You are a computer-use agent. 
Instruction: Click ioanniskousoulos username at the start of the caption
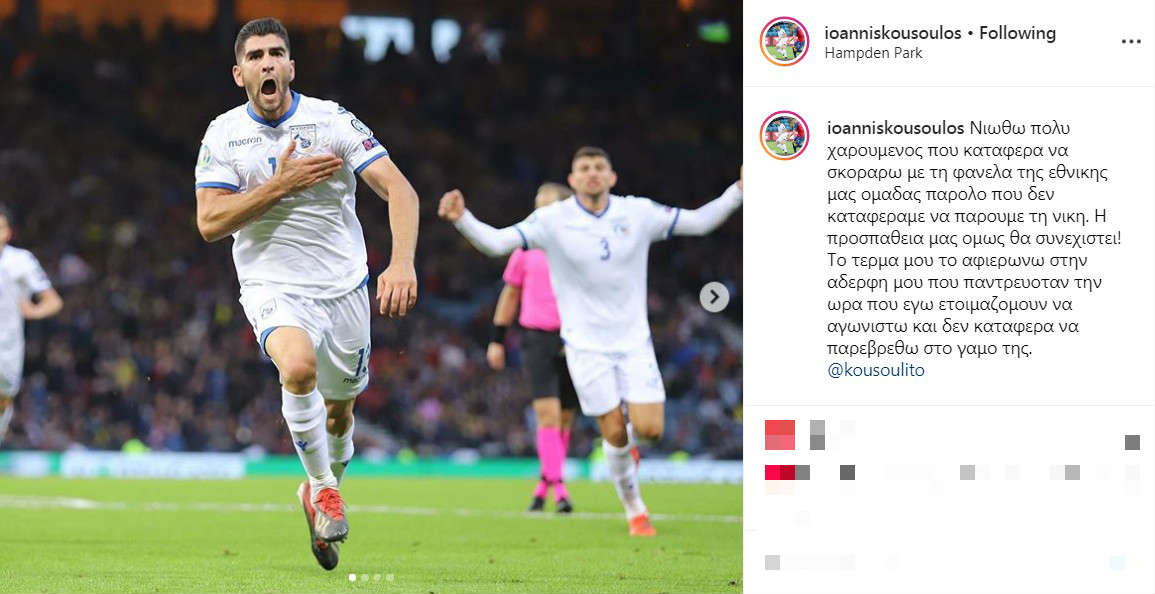point(895,128)
